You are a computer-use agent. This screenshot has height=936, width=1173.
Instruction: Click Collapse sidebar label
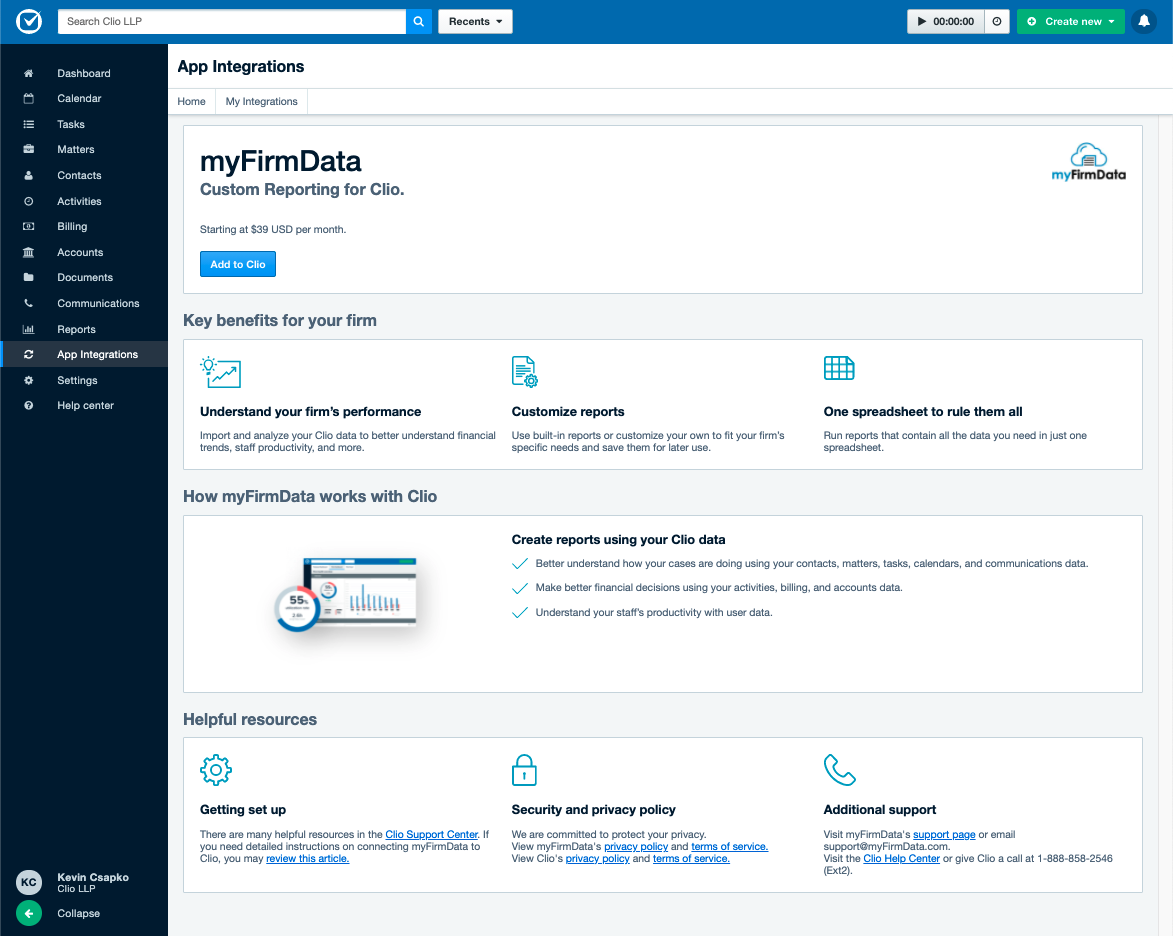(79, 913)
